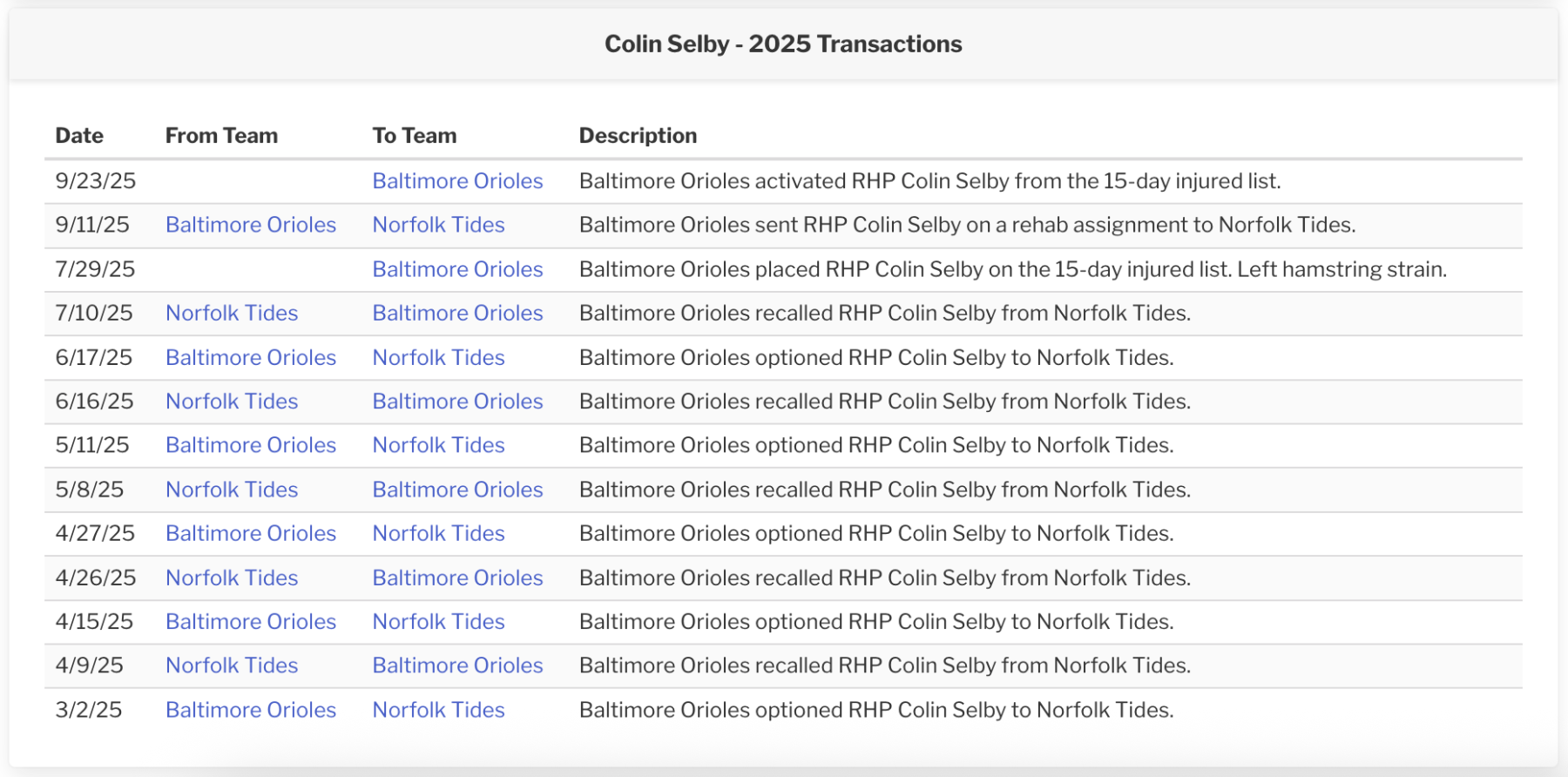Image resolution: width=1568 pixels, height=777 pixels.
Task: Click Norfolk Tides To Team on 4/27/25
Action: click(438, 533)
